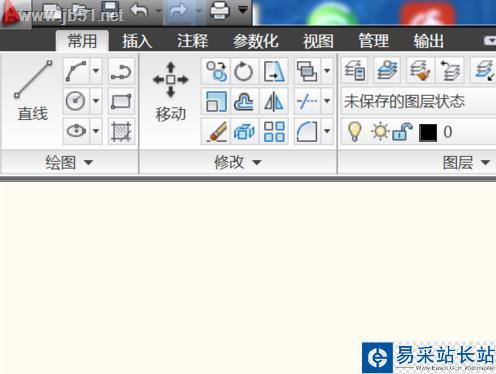Switch to the Annotate (注释) tab
Screen dimensions: 496x374
click(192, 41)
